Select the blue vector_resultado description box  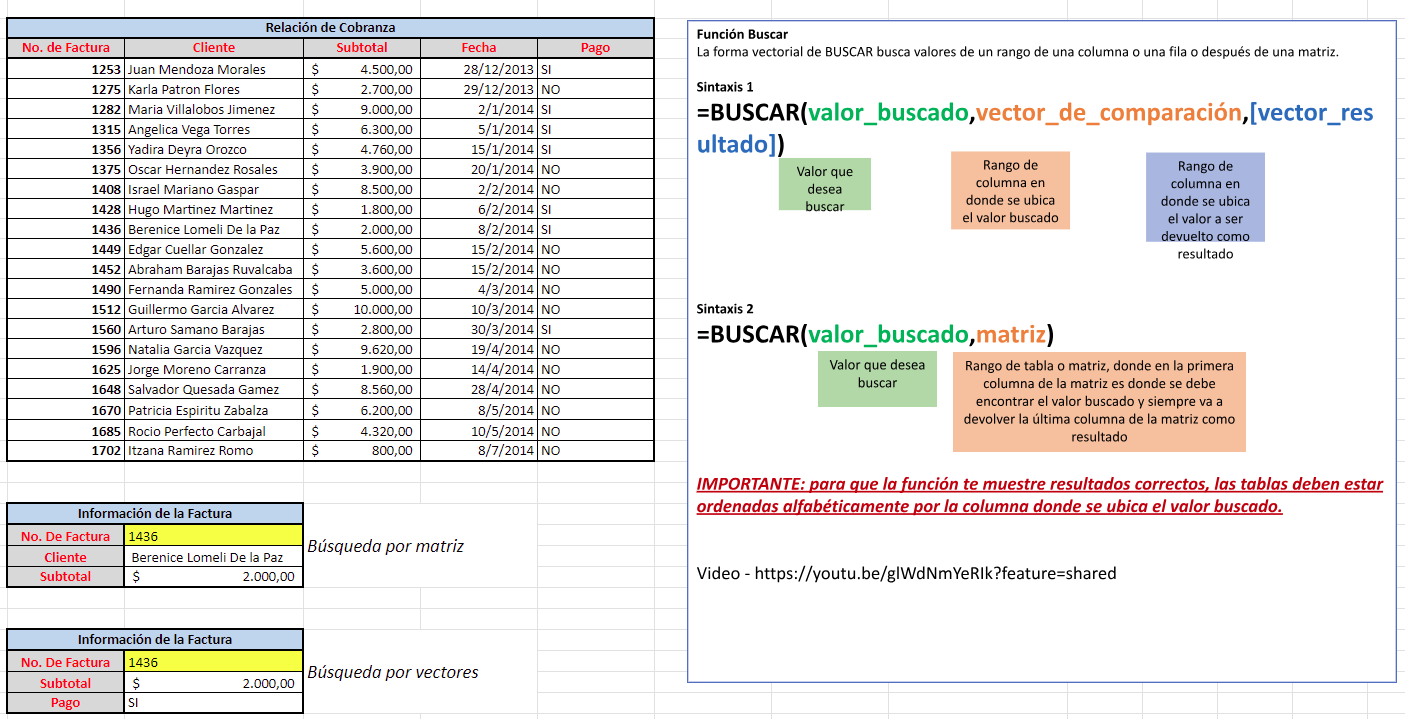coord(1204,198)
